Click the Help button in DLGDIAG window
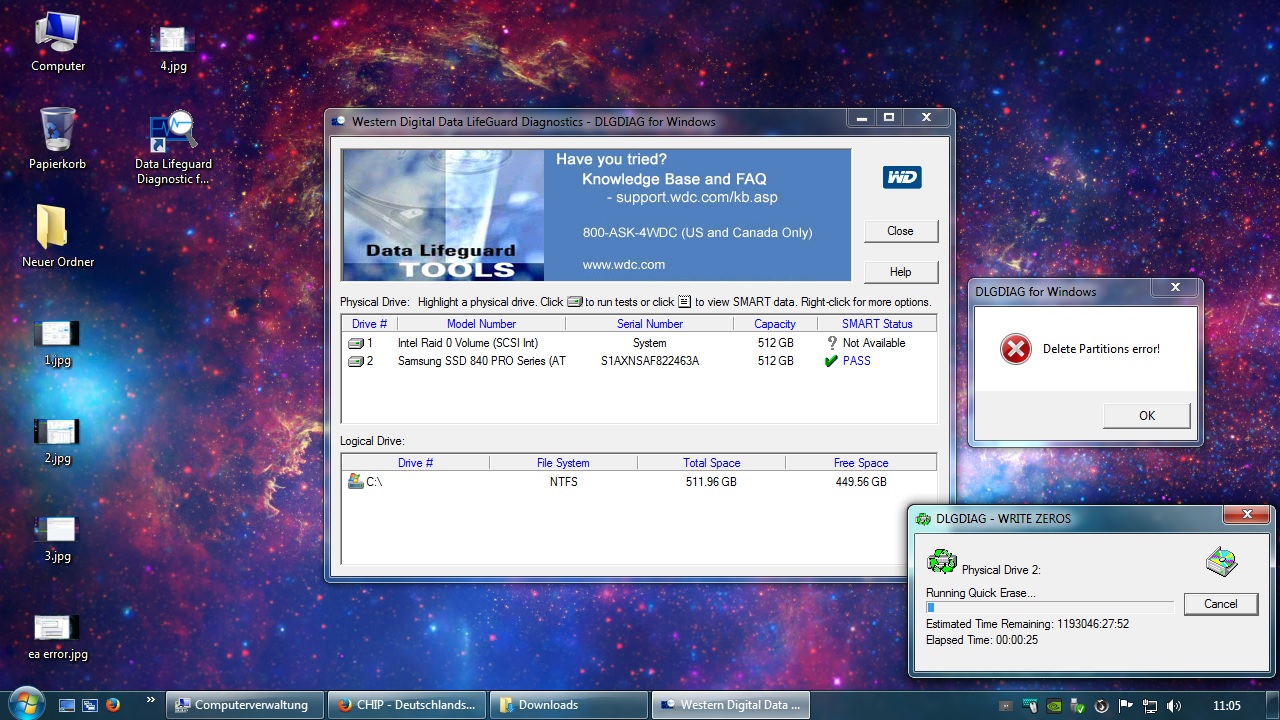Screen dimensions: 1280x720 (x=901, y=272)
